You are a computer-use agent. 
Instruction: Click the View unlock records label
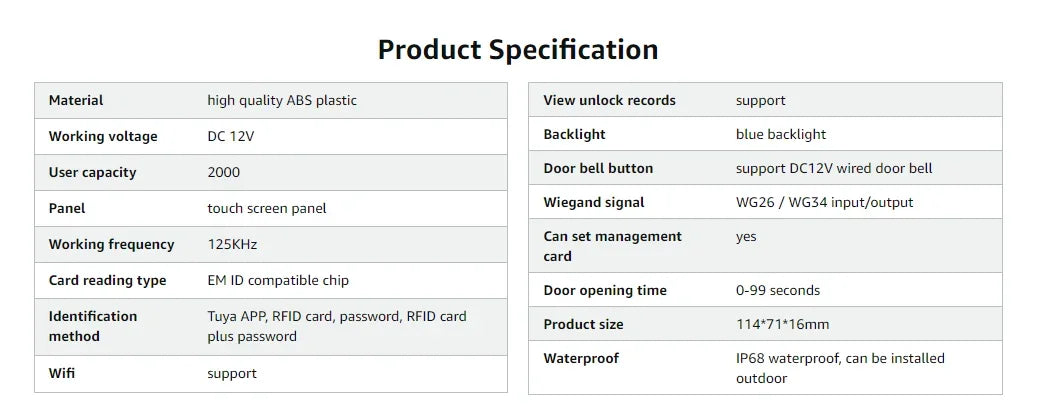609,100
